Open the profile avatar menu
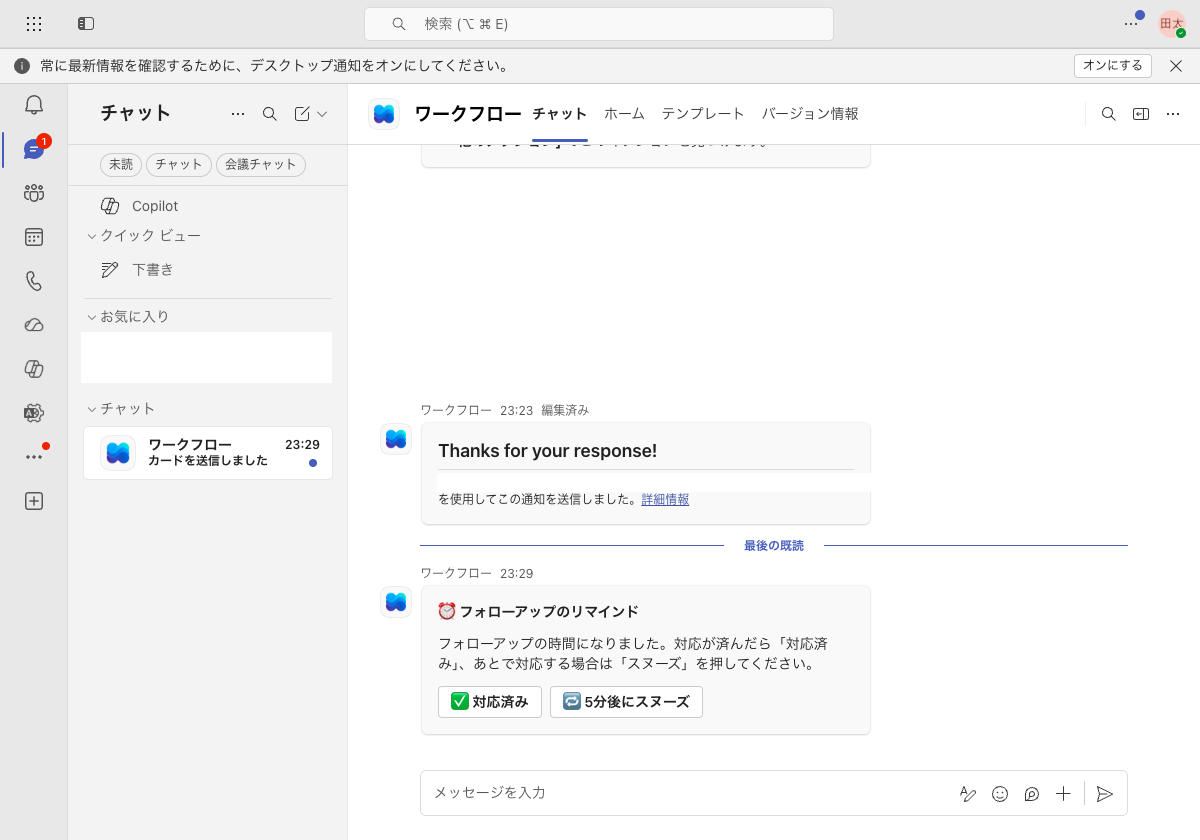The image size is (1200, 840). pos(1172,23)
